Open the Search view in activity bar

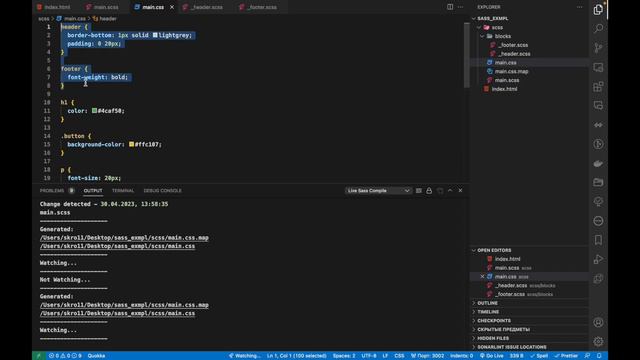598,28
